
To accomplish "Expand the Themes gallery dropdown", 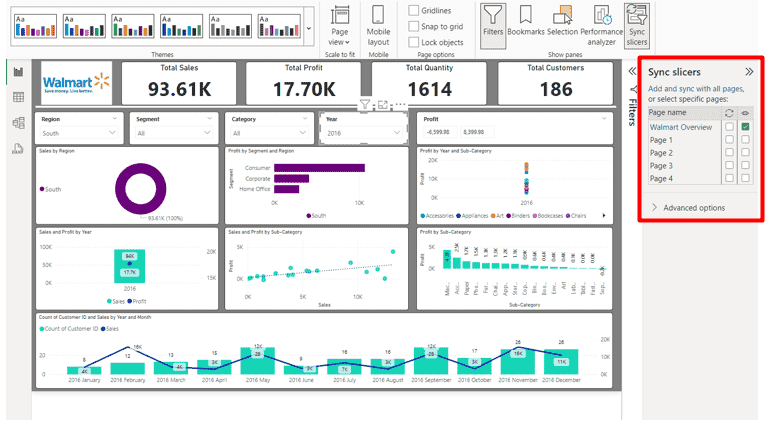I will 309,28.
